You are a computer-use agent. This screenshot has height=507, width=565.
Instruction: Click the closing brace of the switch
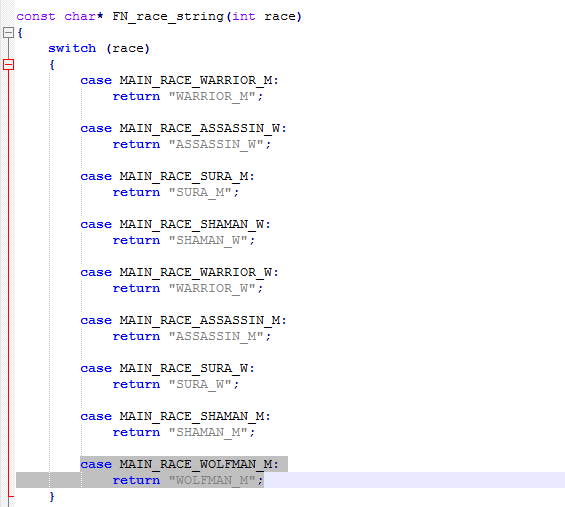52,496
